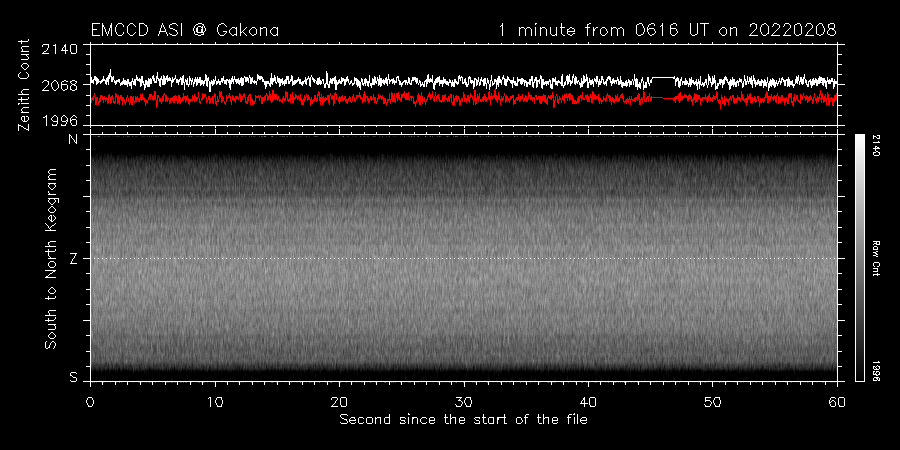Viewport: 900px width, 450px height.
Task: Click the '1 minute from 0616 UT on 20220208' header
Action: [668, 30]
